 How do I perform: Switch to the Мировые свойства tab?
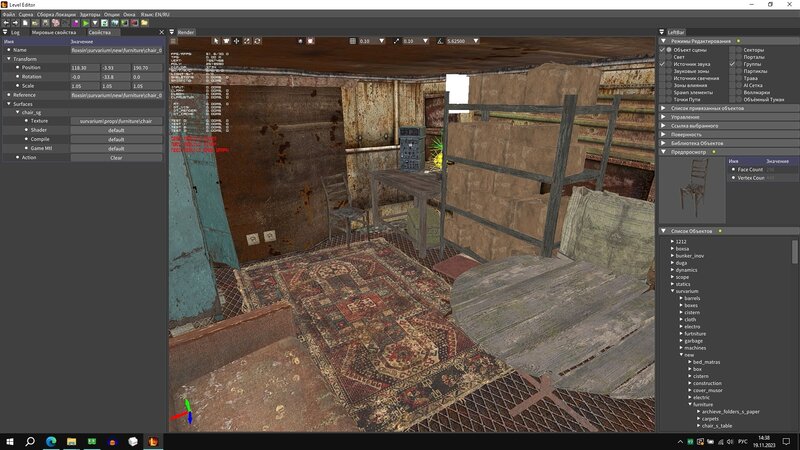pyautogui.click(x=53, y=32)
